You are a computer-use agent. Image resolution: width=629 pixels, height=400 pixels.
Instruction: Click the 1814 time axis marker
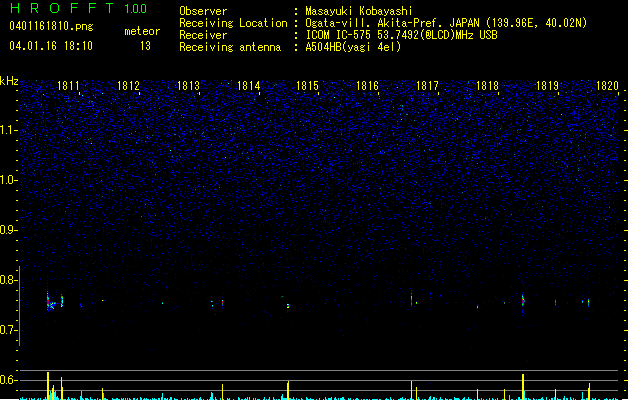pyautogui.click(x=248, y=86)
